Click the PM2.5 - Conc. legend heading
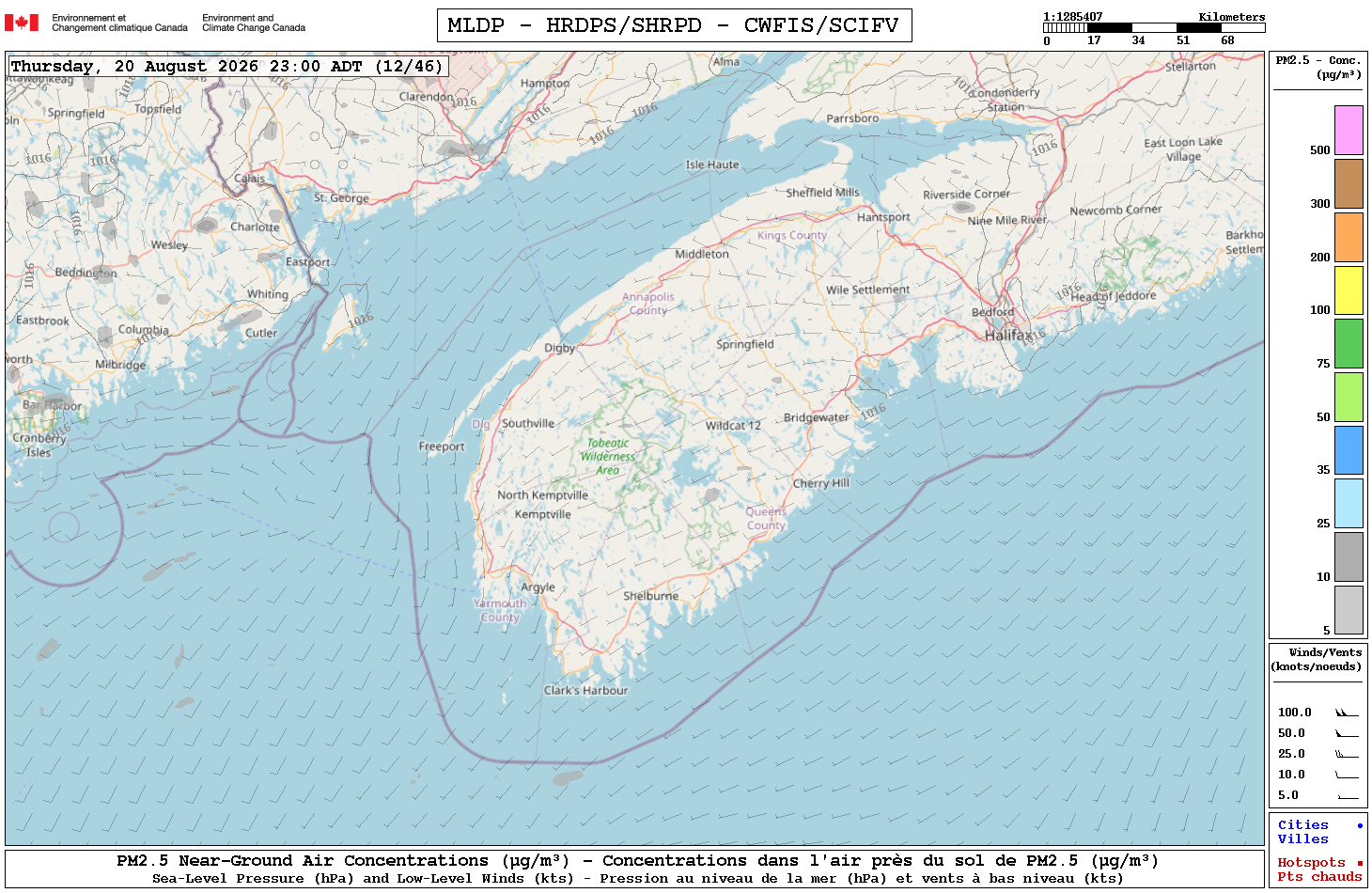Viewport: 1372px width, 893px height. coord(1318,67)
